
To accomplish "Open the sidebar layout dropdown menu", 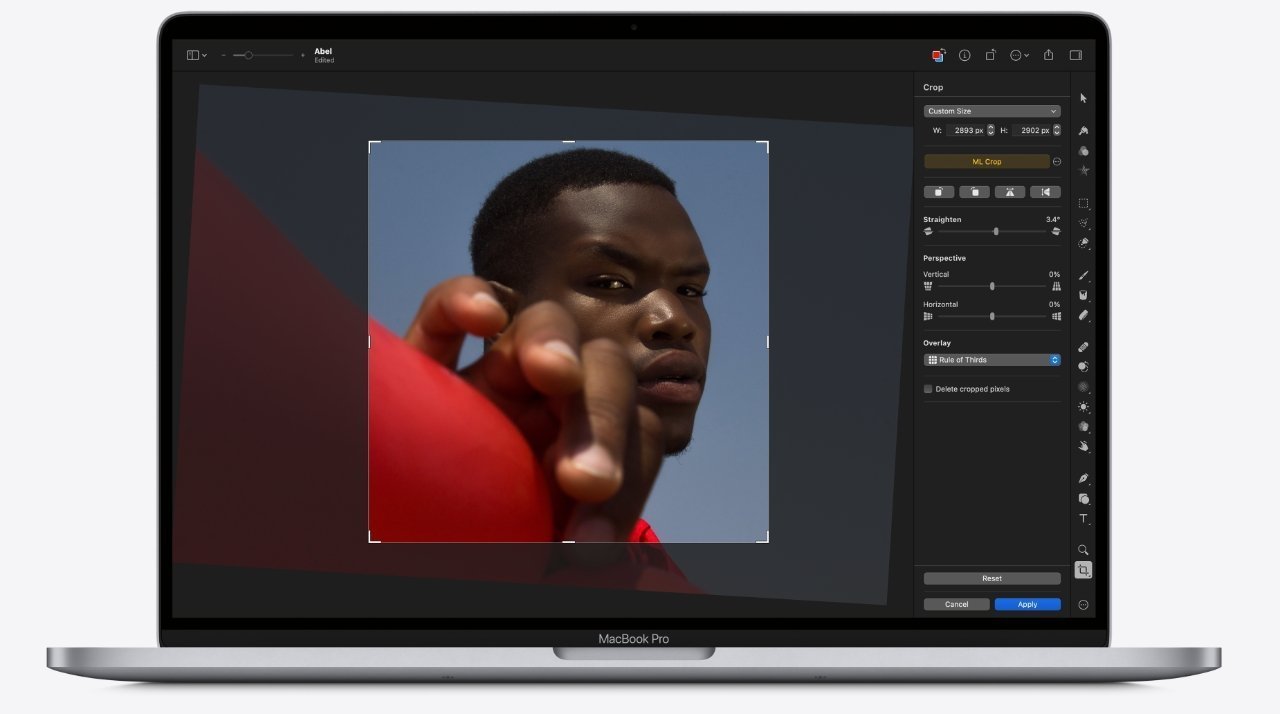I will tap(197, 55).
